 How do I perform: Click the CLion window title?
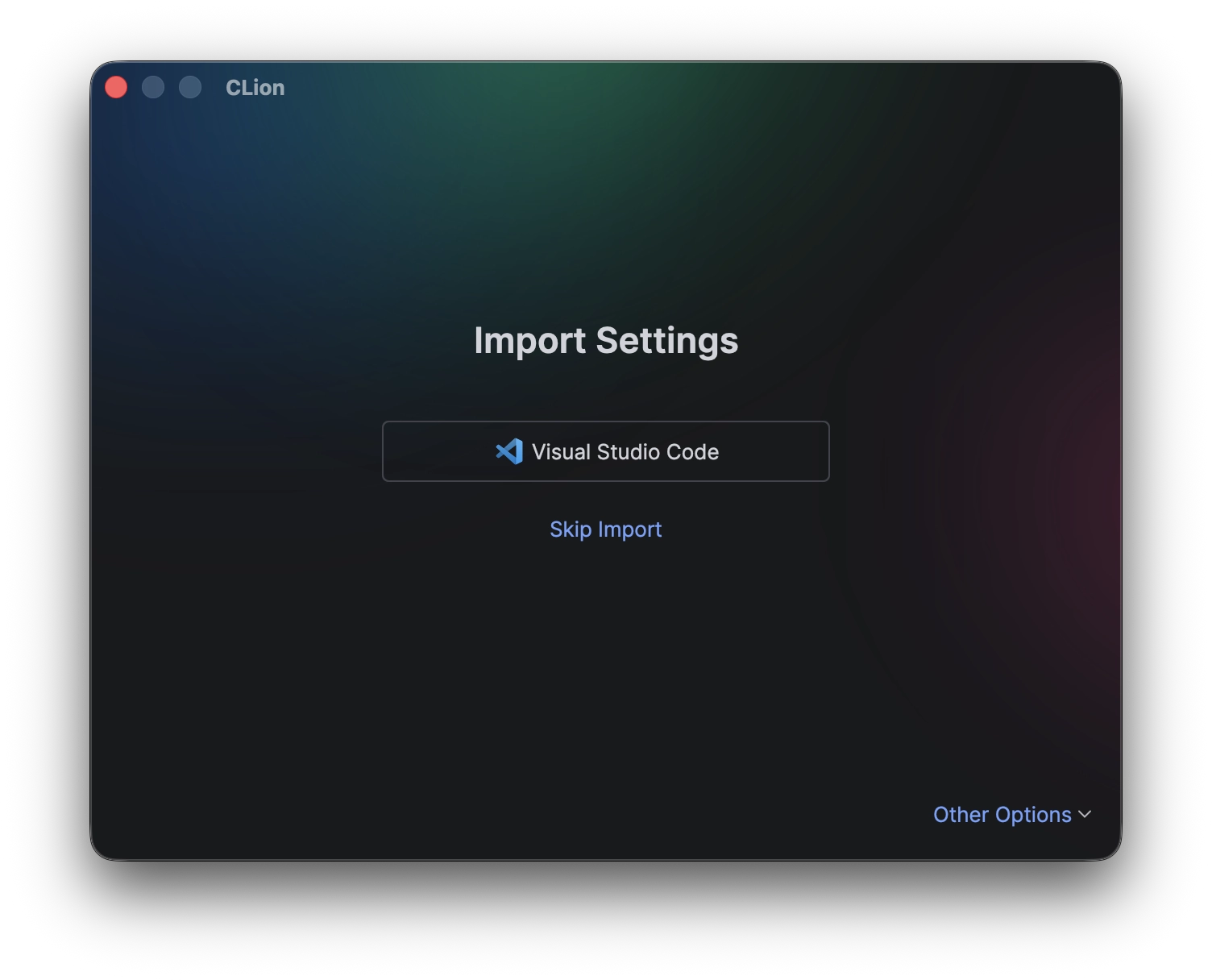255,88
